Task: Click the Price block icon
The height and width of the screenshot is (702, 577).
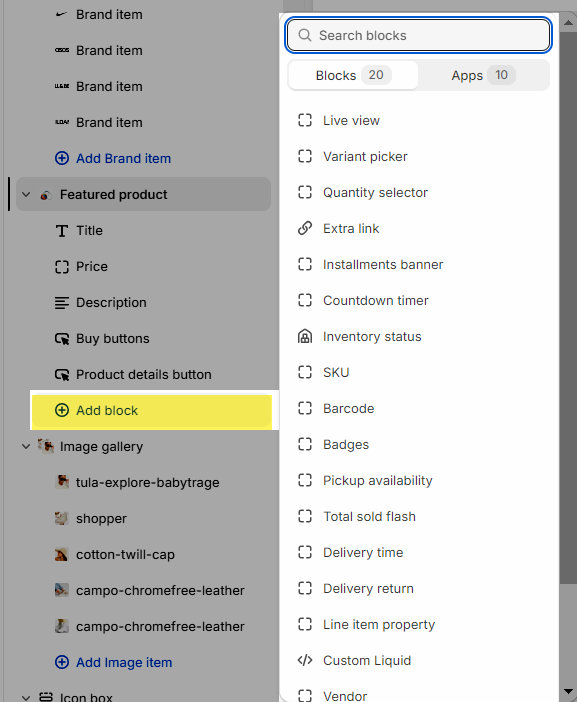Action: (x=62, y=267)
